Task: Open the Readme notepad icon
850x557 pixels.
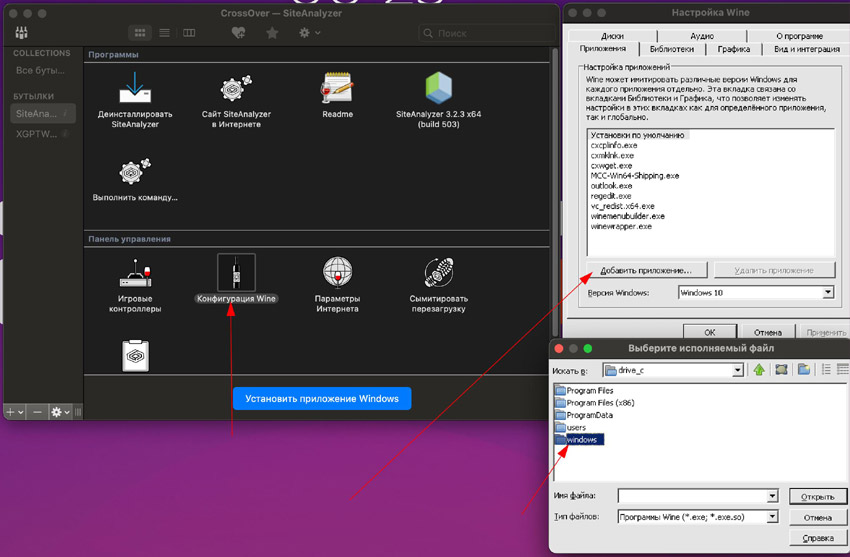Action: point(337,88)
